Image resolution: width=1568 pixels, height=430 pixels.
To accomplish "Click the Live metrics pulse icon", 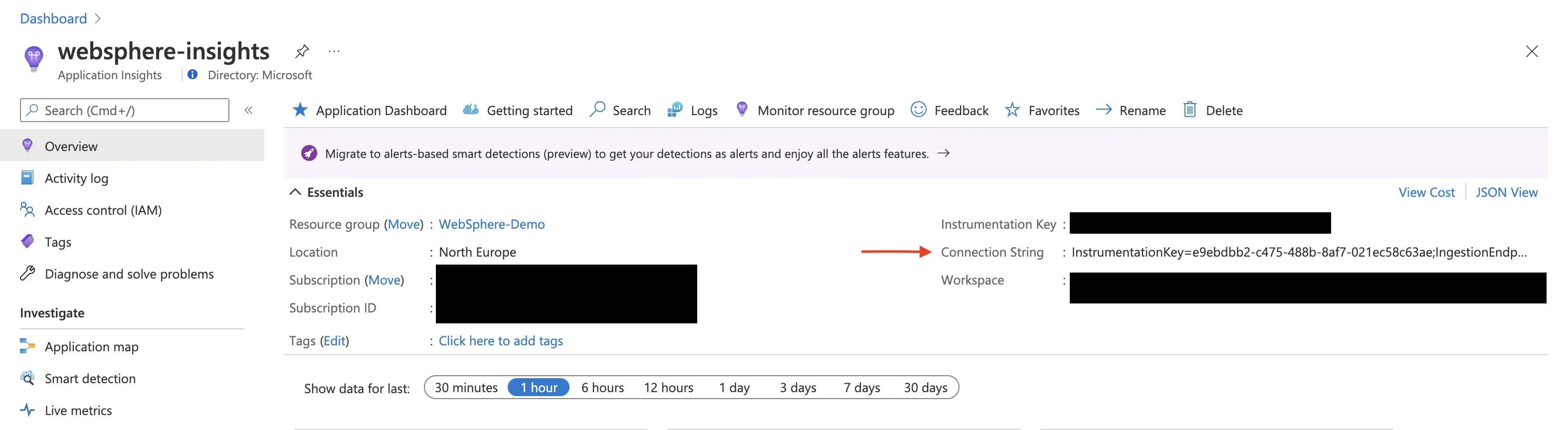I will click(x=27, y=410).
